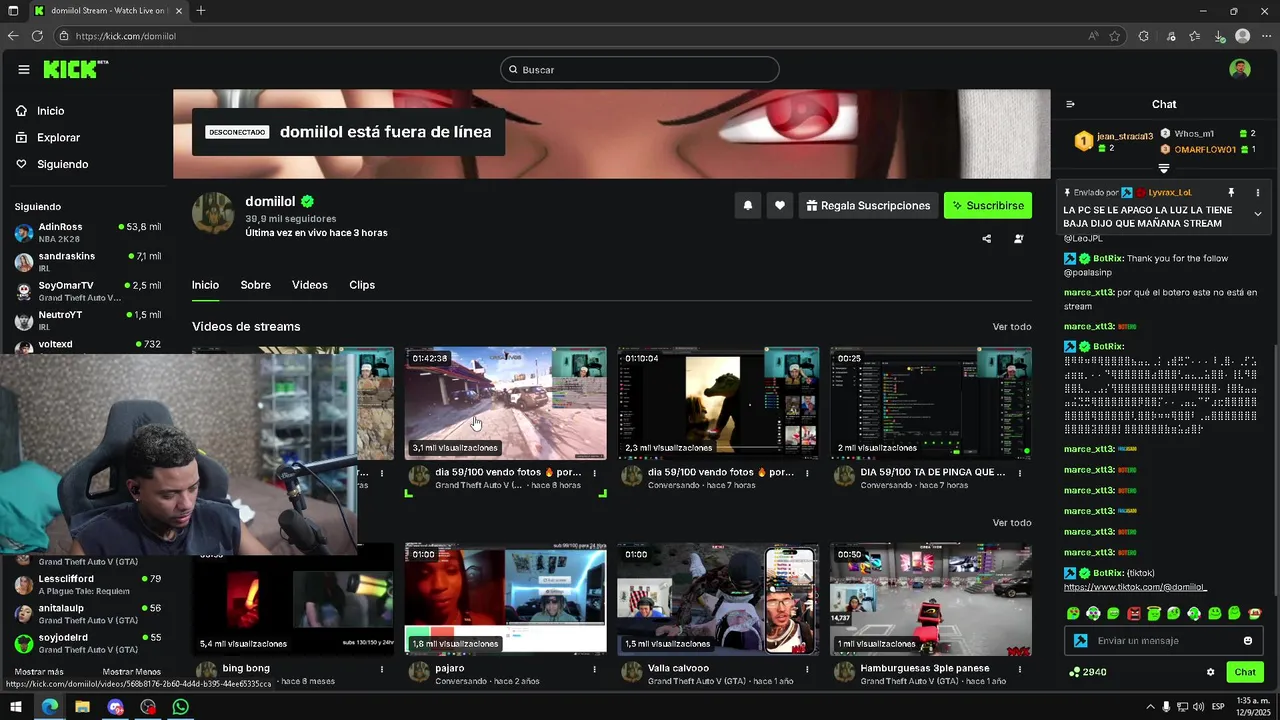Open AdinRoss channel in sidebar
Screen dimensions: 1280x720
pos(88,232)
